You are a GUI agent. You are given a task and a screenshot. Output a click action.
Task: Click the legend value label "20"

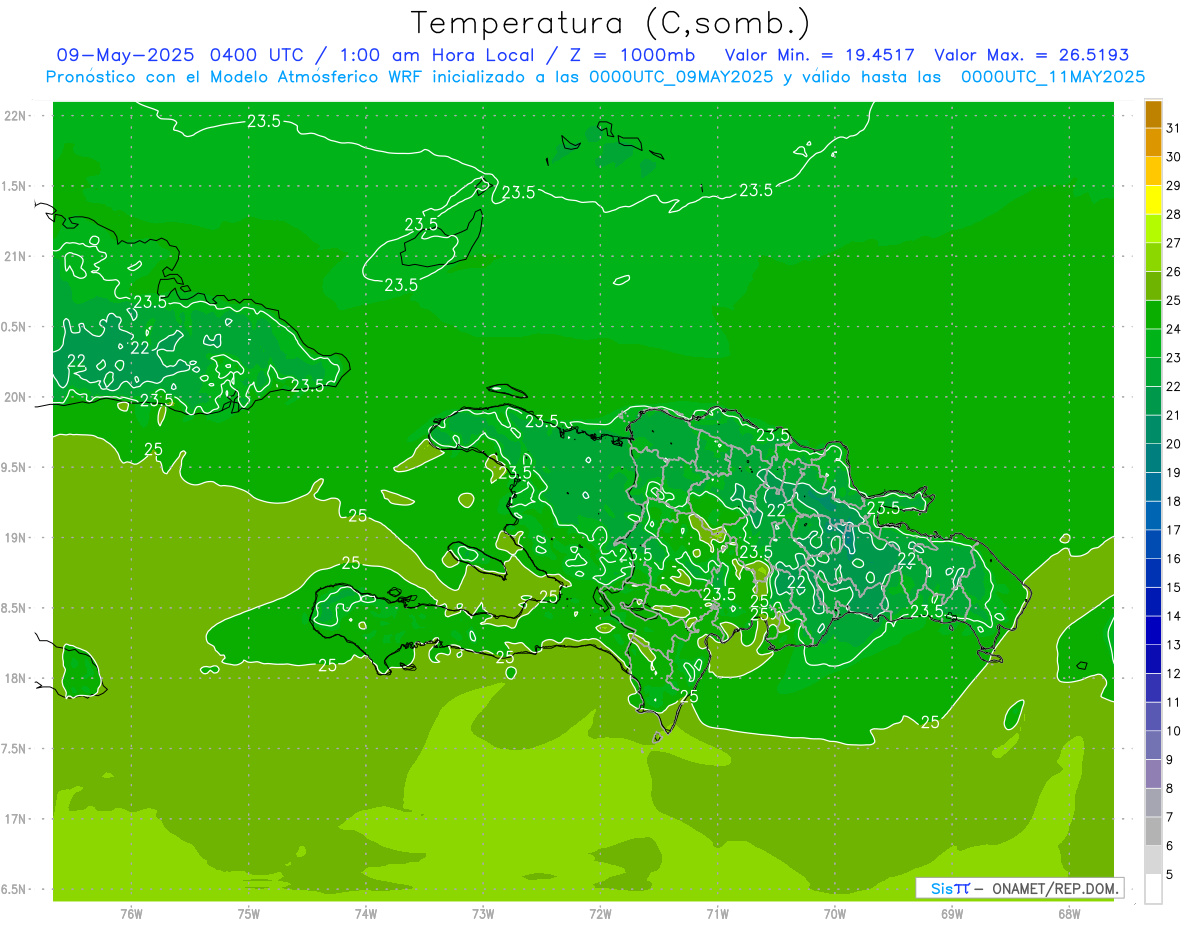click(x=1174, y=444)
